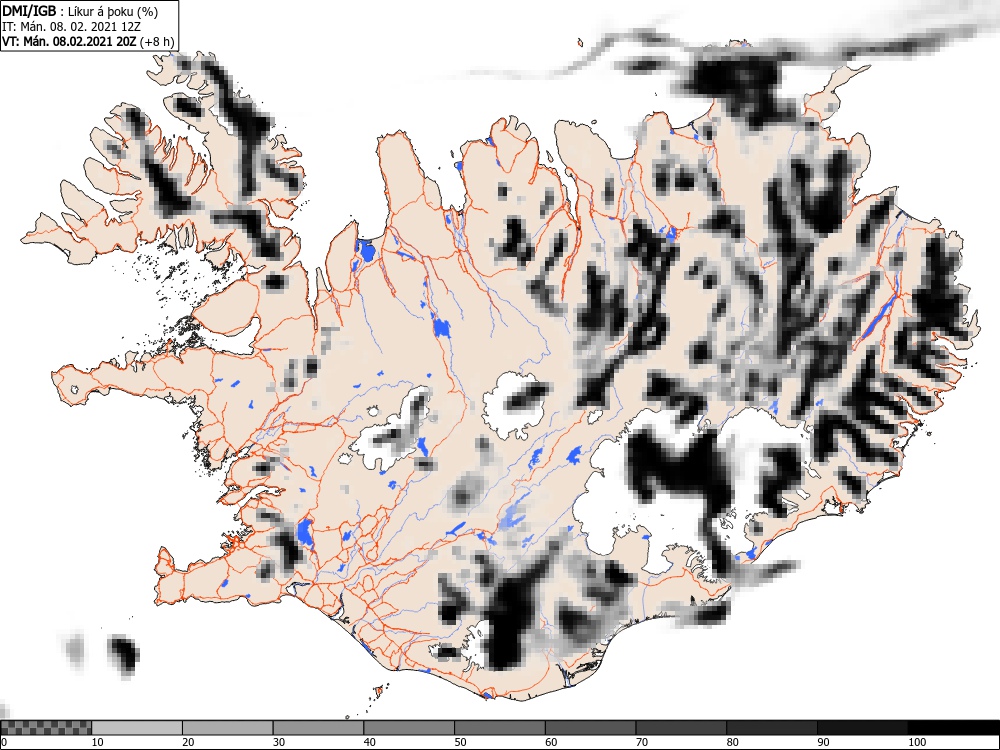This screenshot has width=1000, height=750.
Task: Click the 'DMI/IGB : Líkur á þoku (%)' title text
Action: click(x=80, y=11)
